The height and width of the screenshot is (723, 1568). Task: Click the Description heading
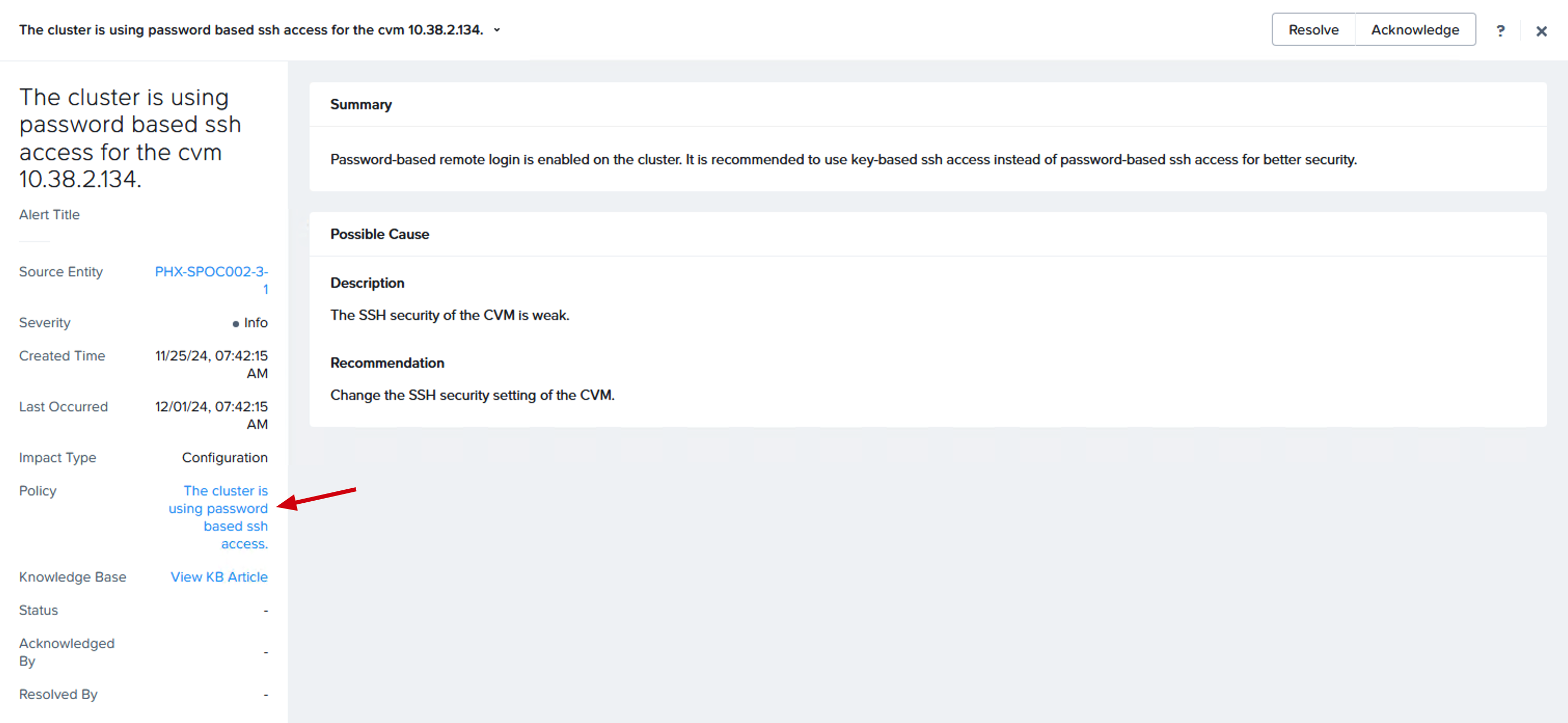[x=367, y=283]
